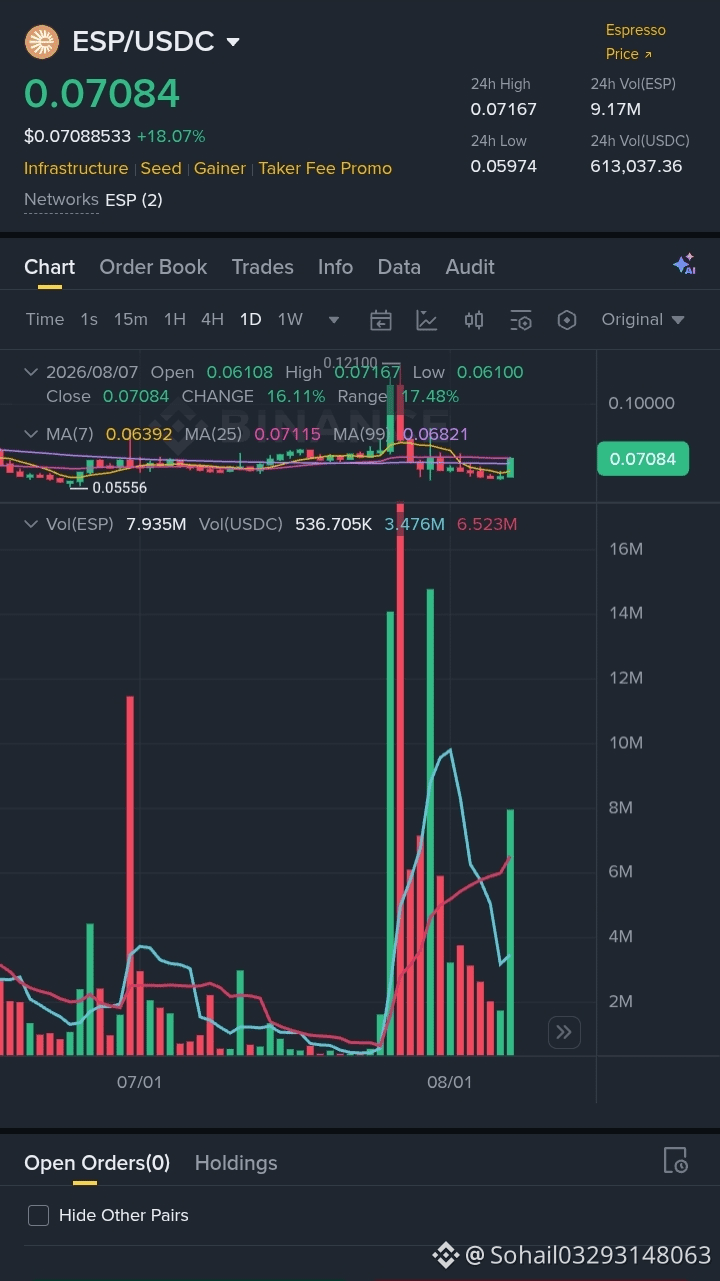The height and width of the screenshot is (1281, 720).
Task: Collapse the Vol(ESP) indicator legend row
Action: [32, 524]
